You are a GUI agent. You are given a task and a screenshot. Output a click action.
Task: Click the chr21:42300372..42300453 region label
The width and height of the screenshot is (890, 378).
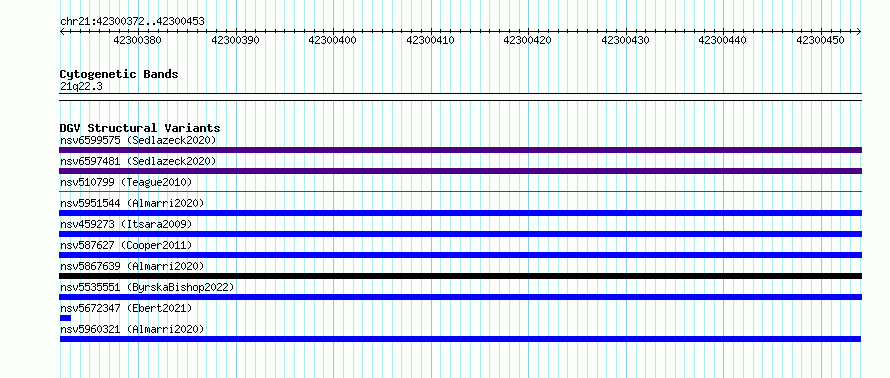(132, 22)
